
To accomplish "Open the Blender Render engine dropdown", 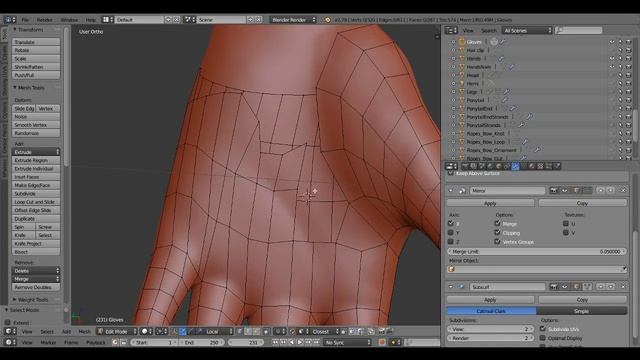I will [292, 20].
